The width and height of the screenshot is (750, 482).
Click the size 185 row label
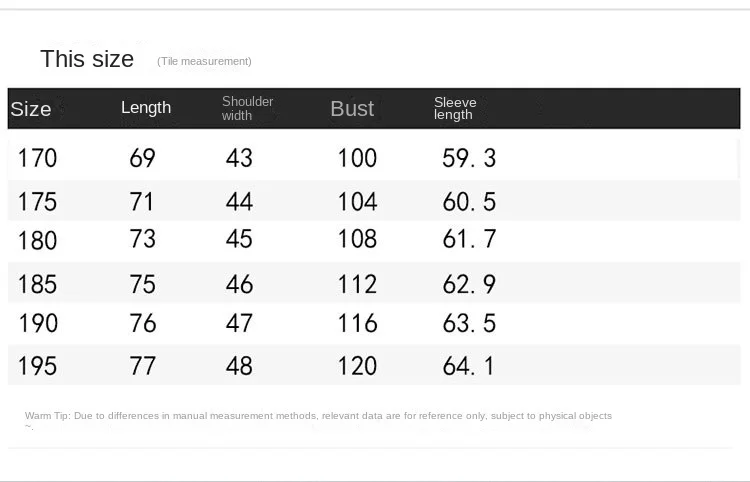pyautogui.click(x=37, y=284)
